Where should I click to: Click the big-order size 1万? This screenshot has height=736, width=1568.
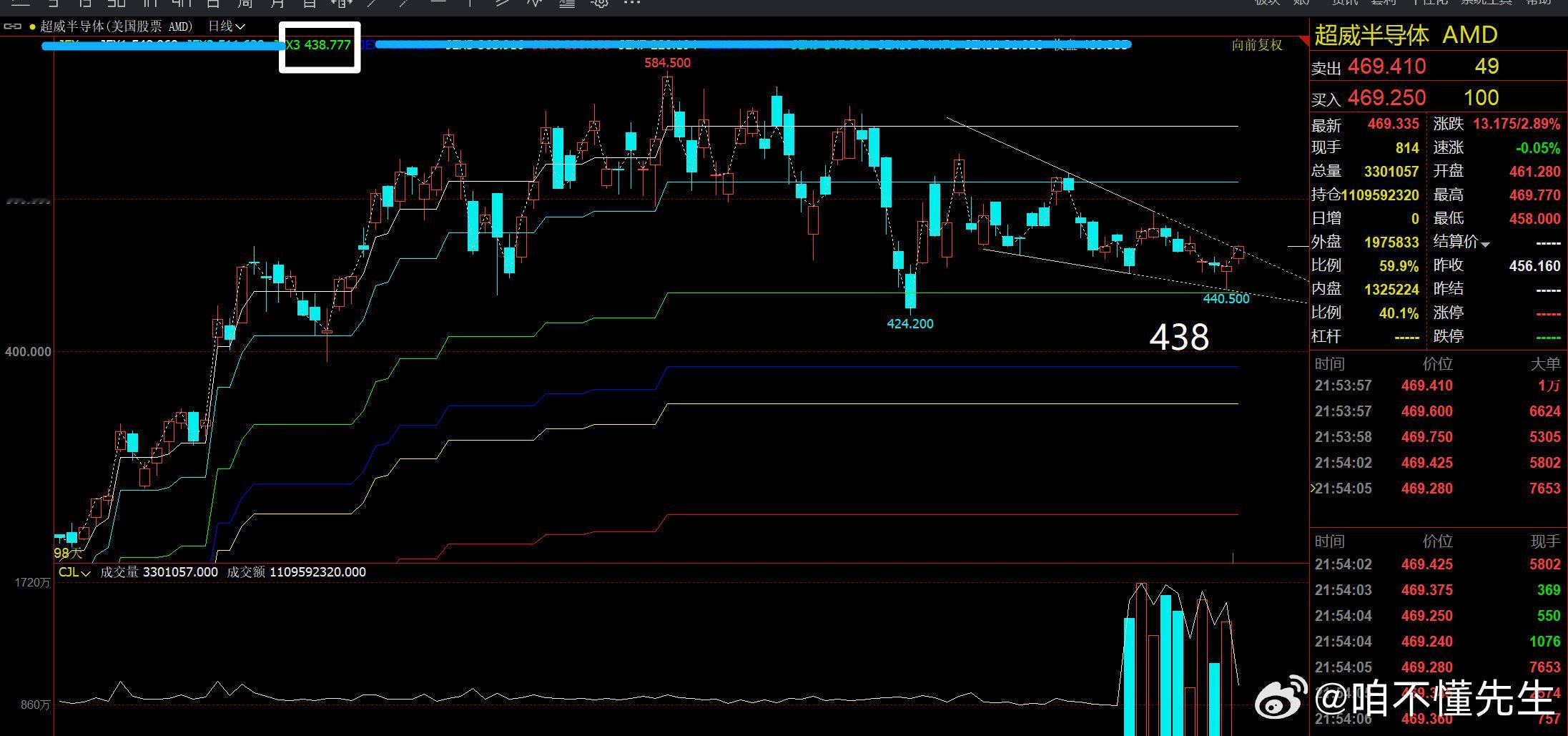click(1549, 386)
